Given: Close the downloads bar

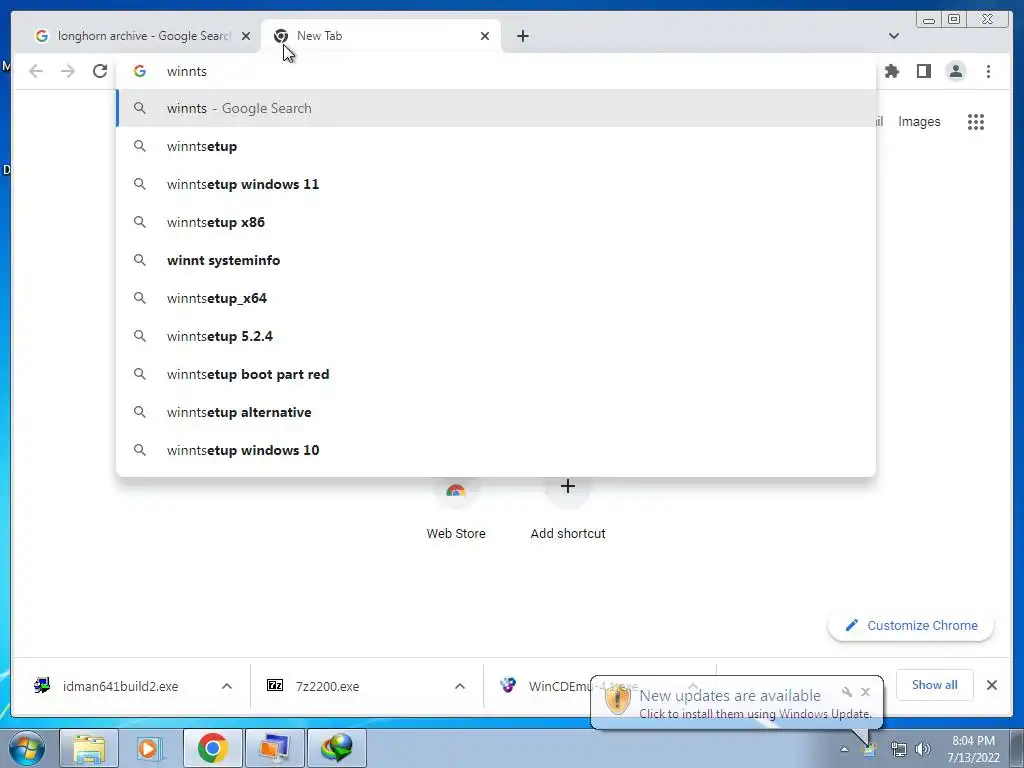Looking at the screenshot, I should [991, 685].
